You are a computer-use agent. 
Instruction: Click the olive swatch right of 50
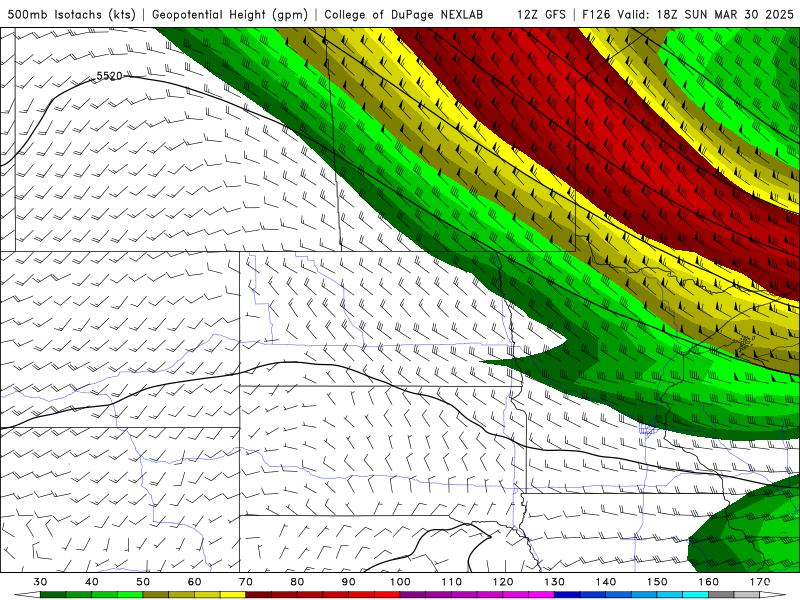pos(156,595)
